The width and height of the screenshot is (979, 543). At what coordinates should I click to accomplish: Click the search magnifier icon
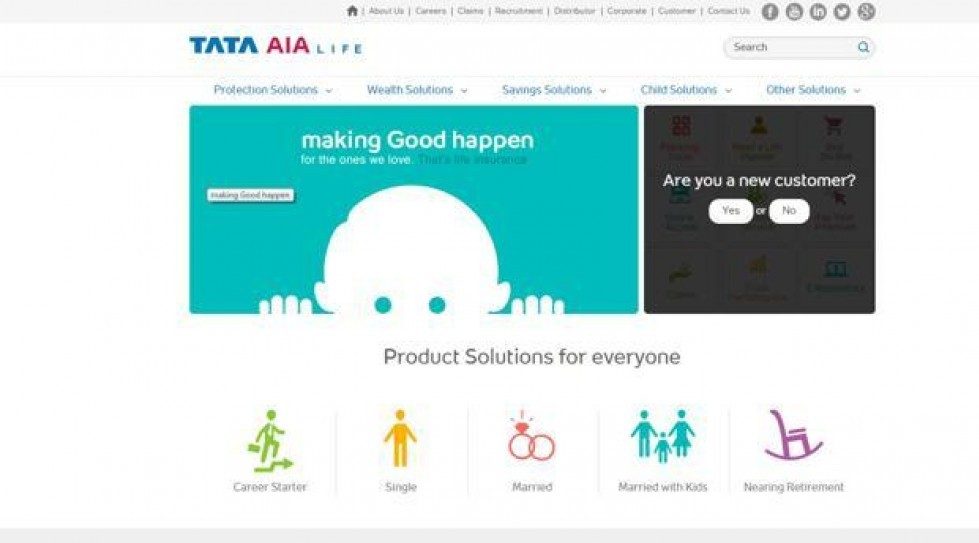(x=863, y=47)
